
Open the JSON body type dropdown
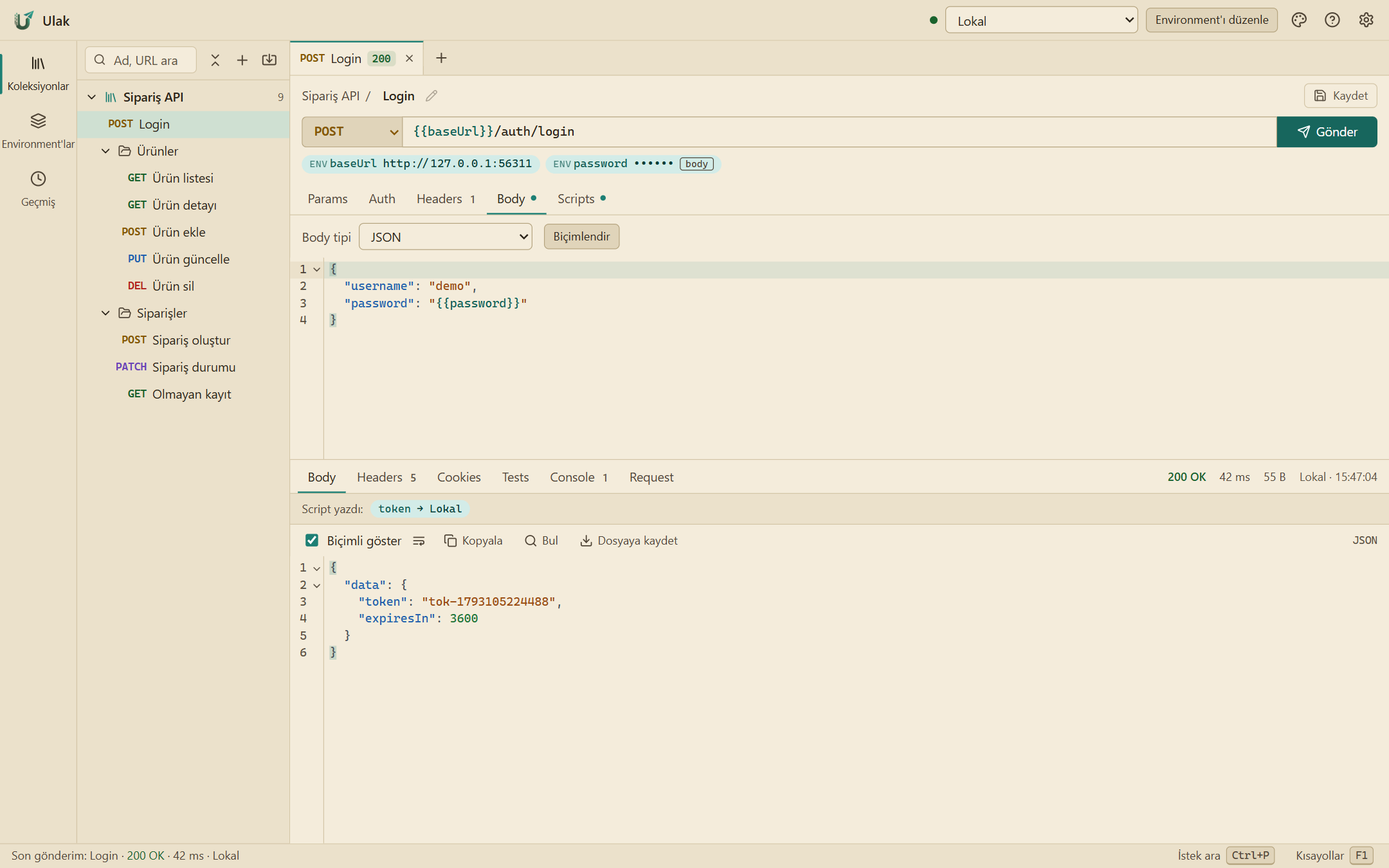(446, 237)
